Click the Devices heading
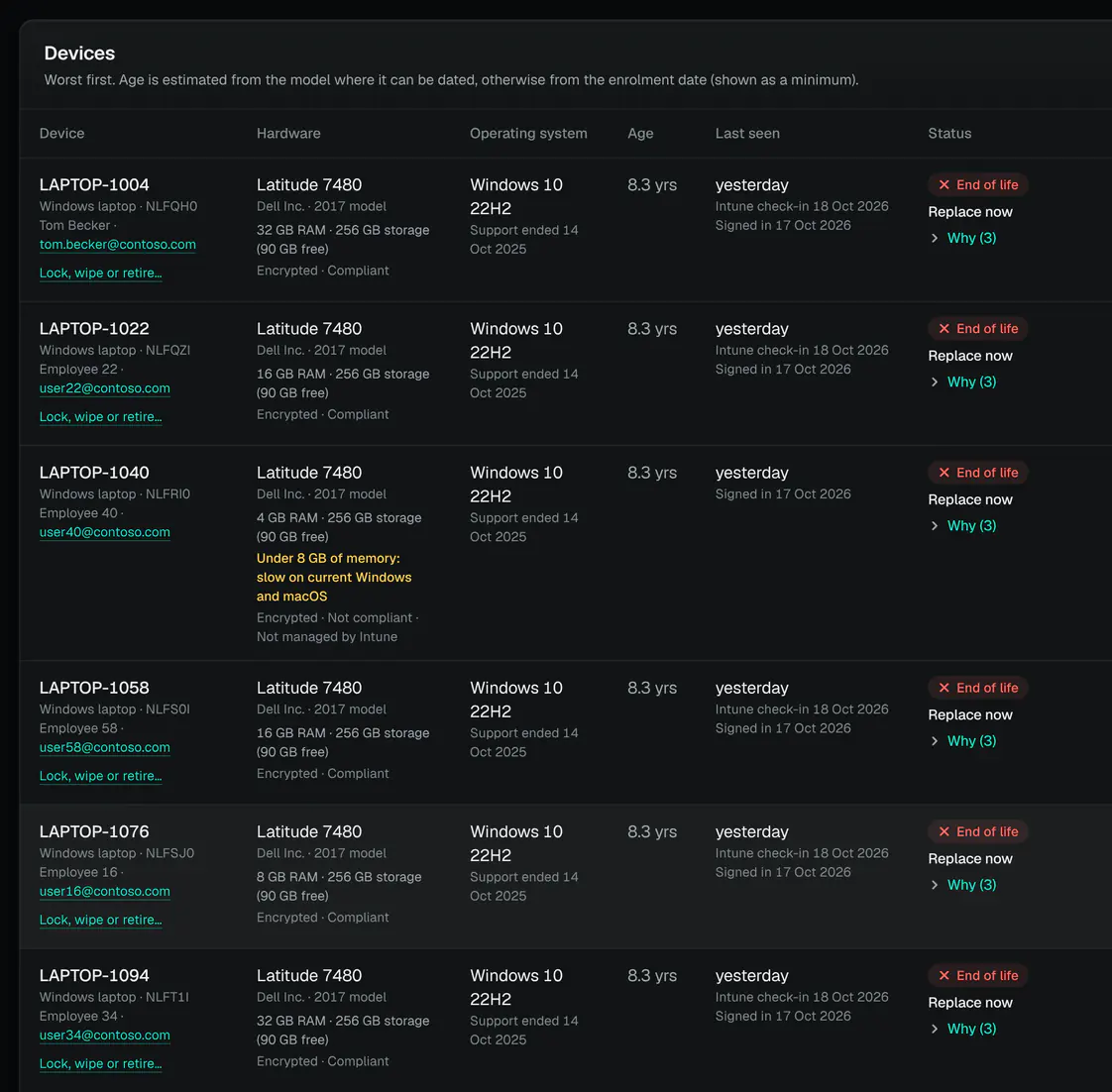Screen dimensions: 1112x1092 tap(79, 54)
